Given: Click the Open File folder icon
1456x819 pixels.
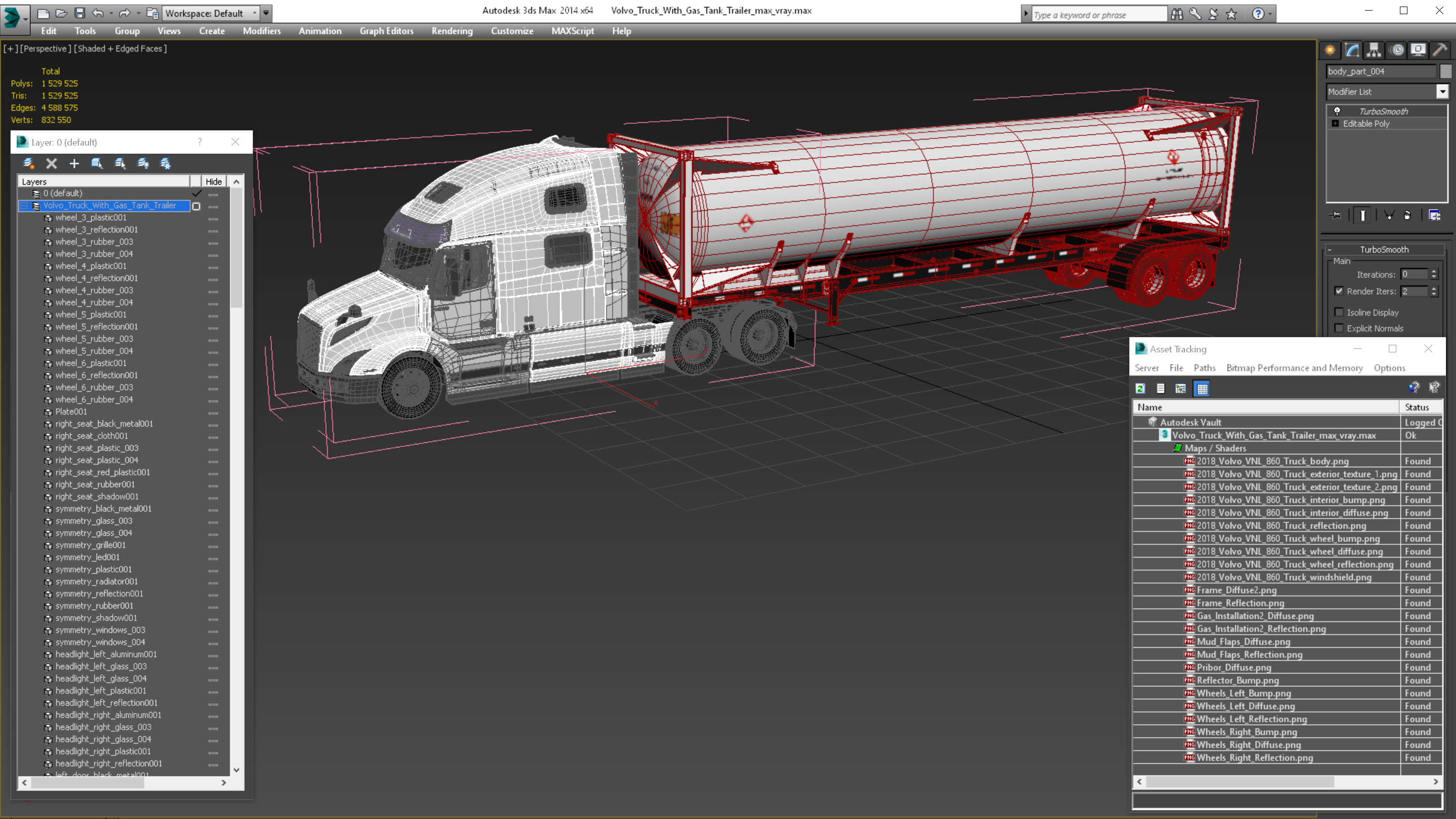Looking at the screenshot, I should point(61,13).
